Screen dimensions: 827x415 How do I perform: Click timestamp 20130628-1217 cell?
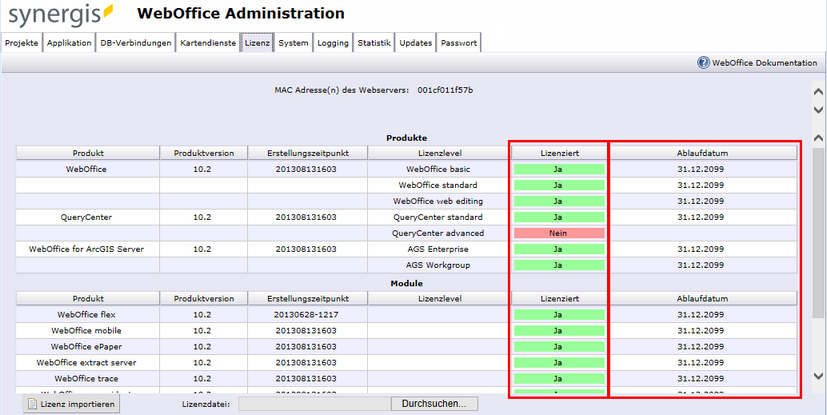click(x=306, y=315)
